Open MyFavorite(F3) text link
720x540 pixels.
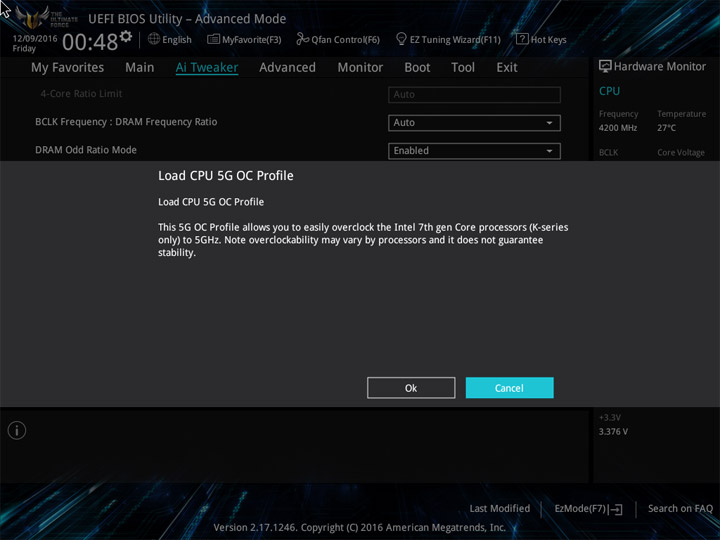252,39
